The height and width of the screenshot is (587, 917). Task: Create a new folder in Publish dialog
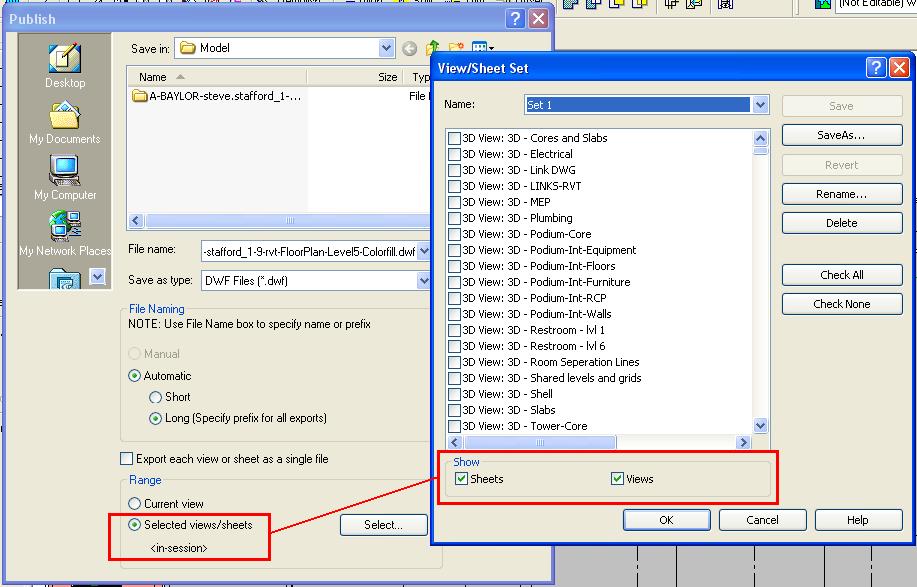click(x=456, y=47)
